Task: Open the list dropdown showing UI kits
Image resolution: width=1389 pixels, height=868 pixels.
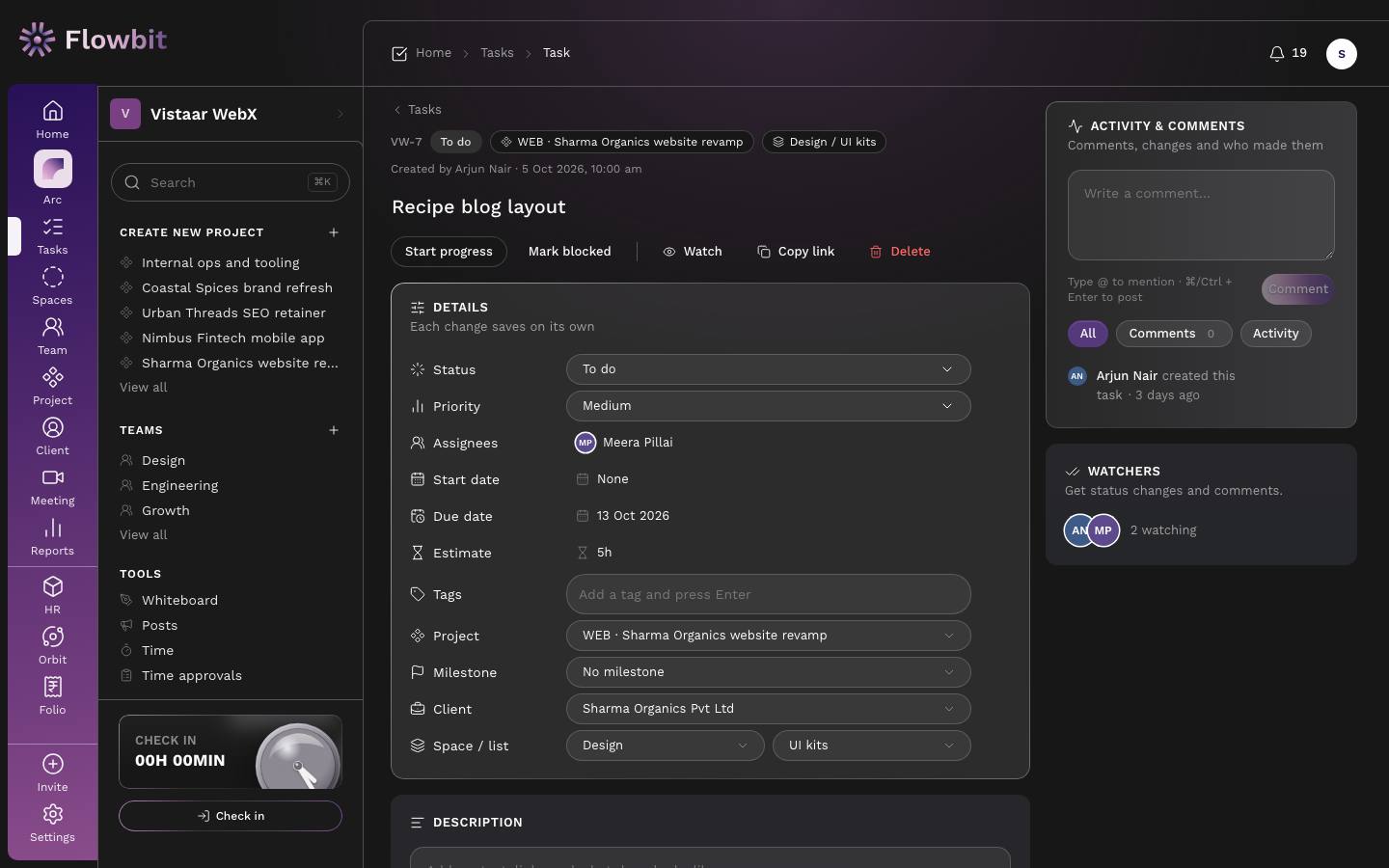Action: [x=872, y=746]
